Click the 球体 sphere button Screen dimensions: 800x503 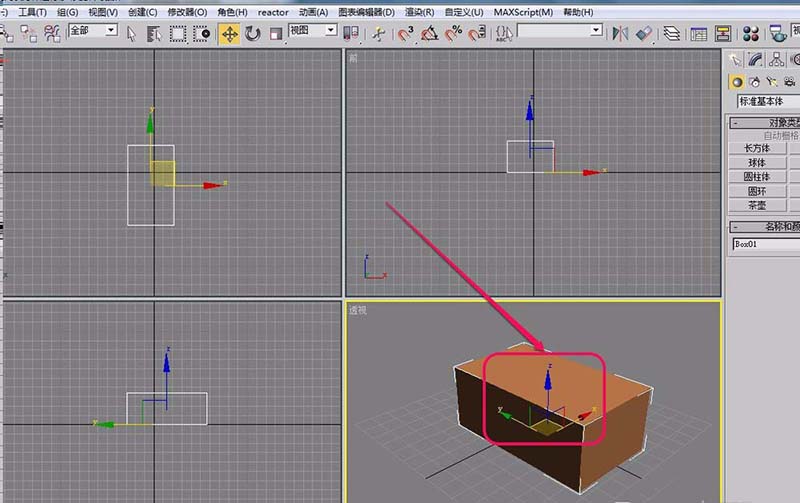click(757, 163)
